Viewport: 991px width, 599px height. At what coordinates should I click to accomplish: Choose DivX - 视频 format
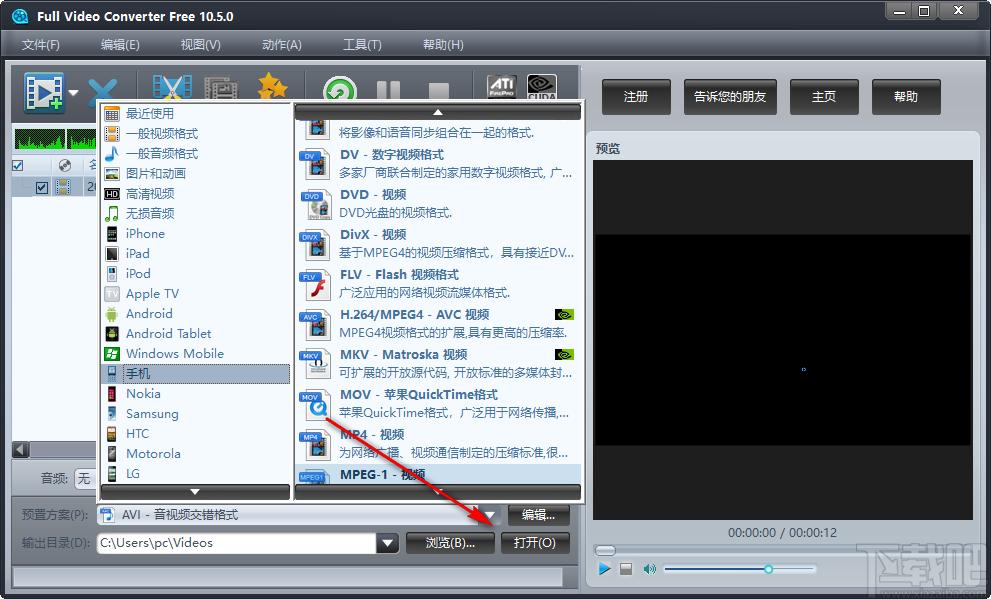click(438, 244)
